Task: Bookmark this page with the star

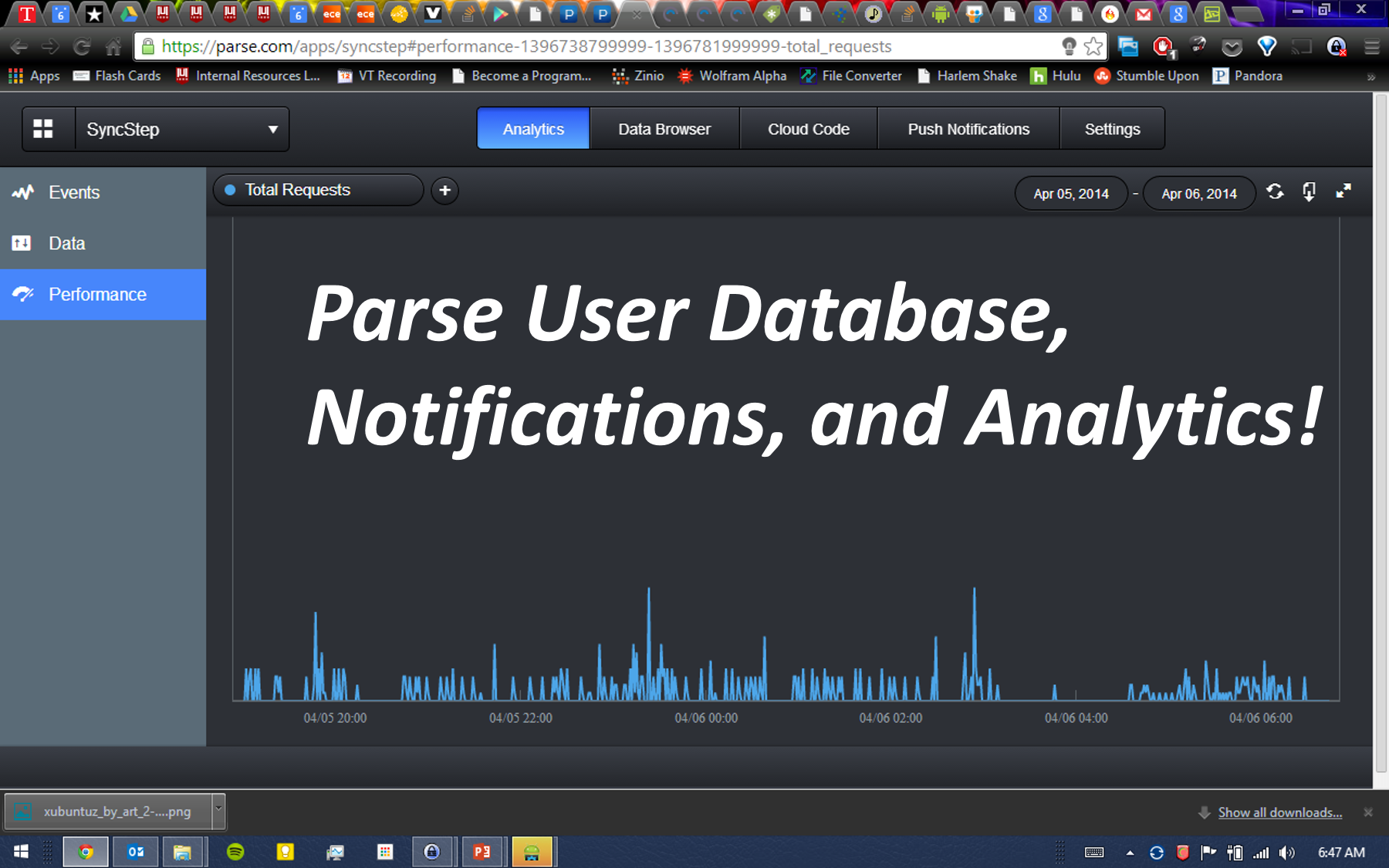Action: click(1093, 46)
